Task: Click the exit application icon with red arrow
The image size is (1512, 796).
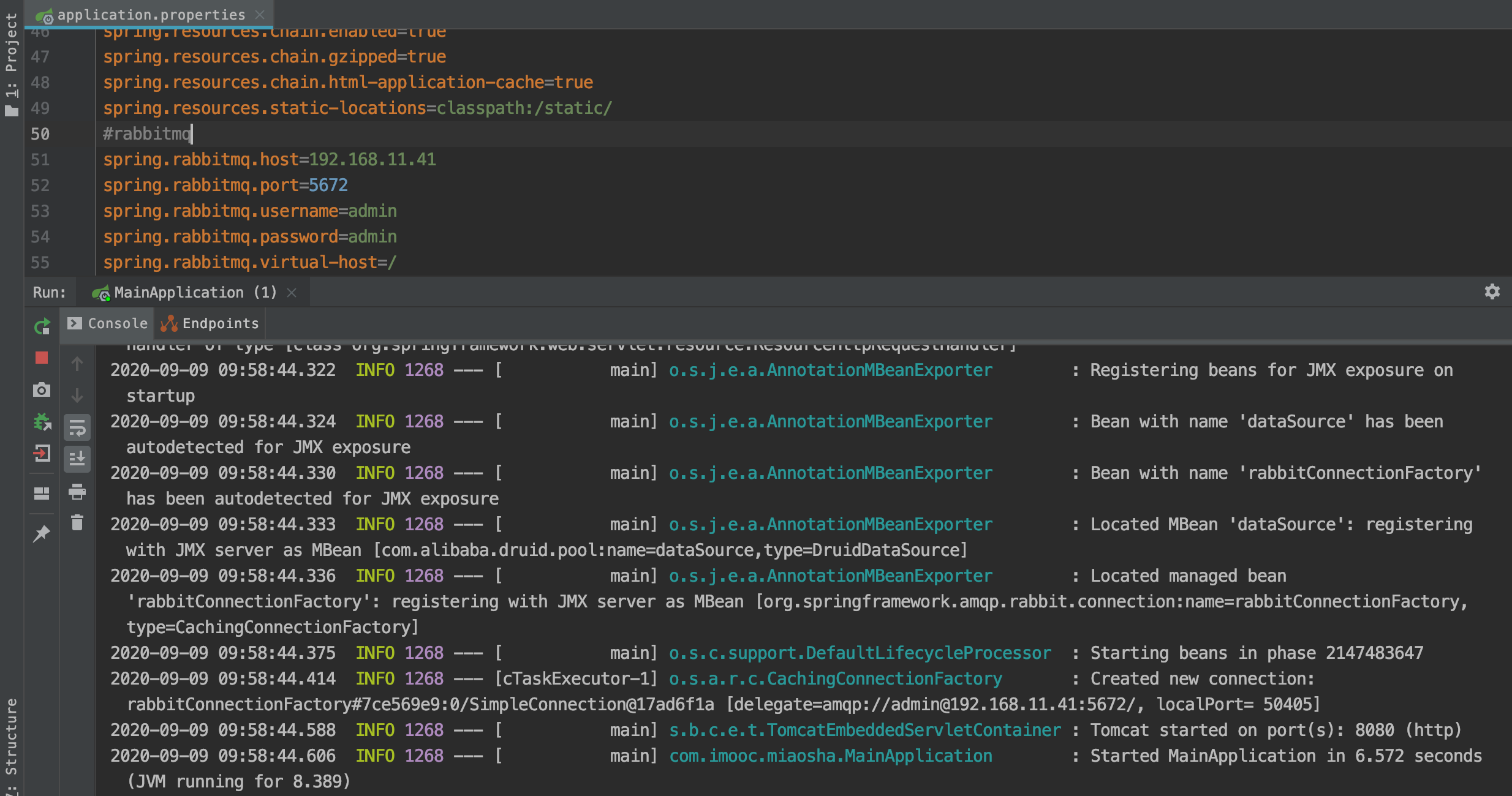Action: (42, 454)
